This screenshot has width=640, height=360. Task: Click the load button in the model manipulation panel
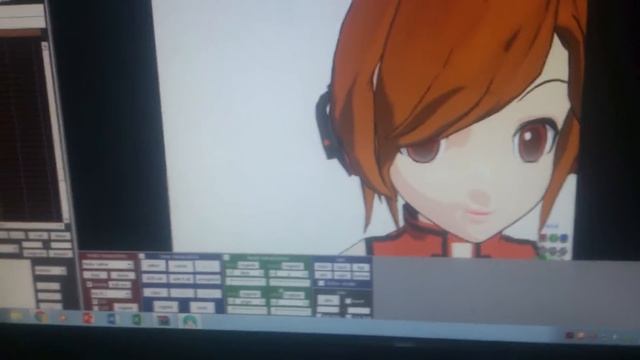click(x=96, y=275)
